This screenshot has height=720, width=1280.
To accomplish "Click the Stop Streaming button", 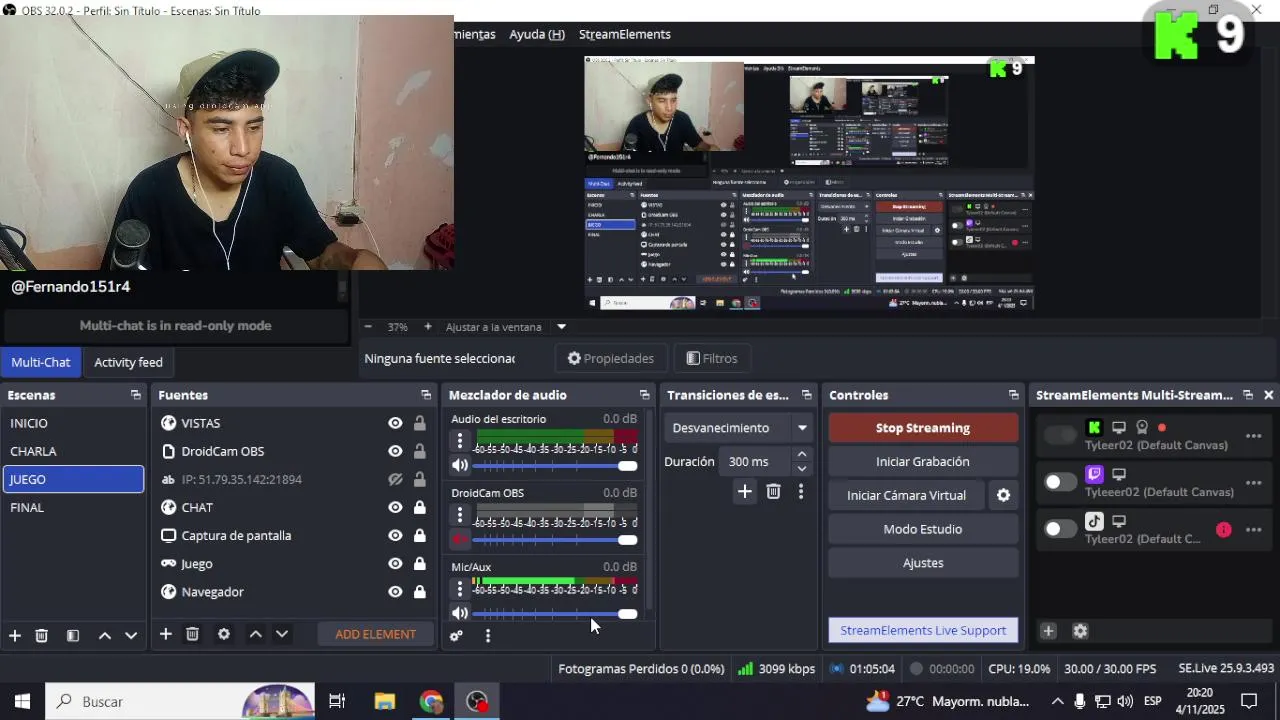I will point(923,428).
